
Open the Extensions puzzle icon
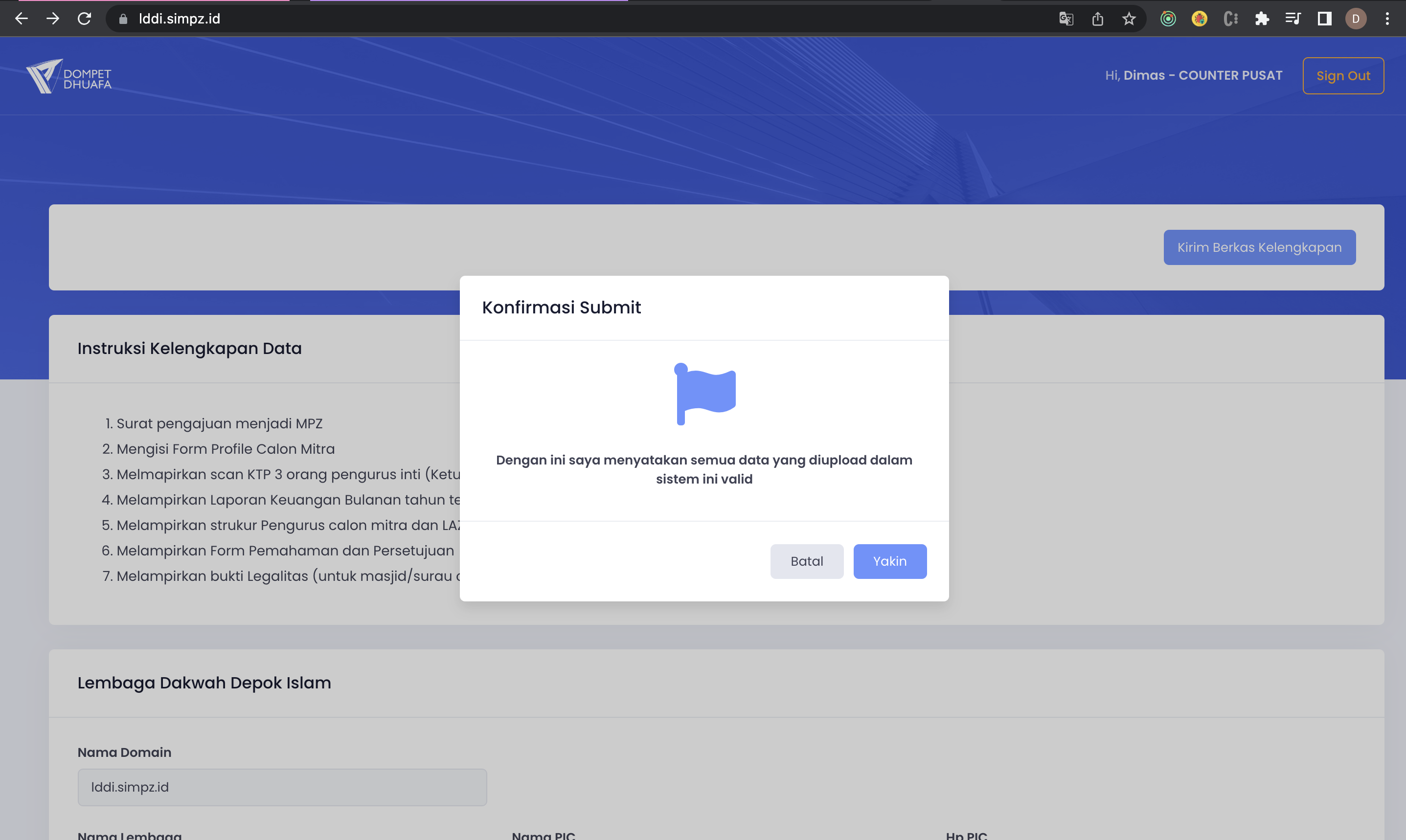click(x=1262, y=19)
